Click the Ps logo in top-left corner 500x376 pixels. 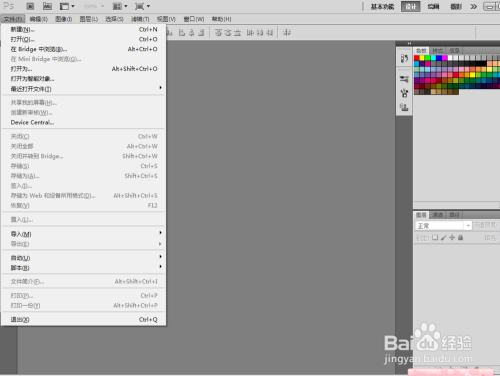pyautogui.click(x=8, y=6)
